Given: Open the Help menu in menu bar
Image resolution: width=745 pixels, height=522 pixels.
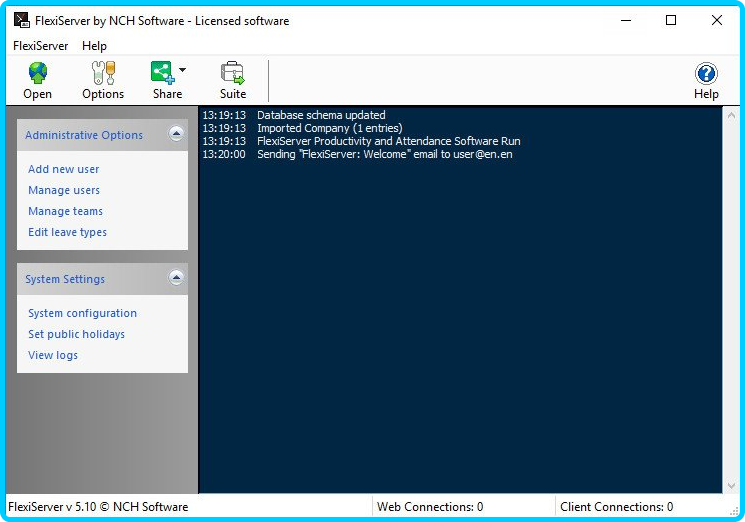Looking at the screenshot, I should [94, 46].
